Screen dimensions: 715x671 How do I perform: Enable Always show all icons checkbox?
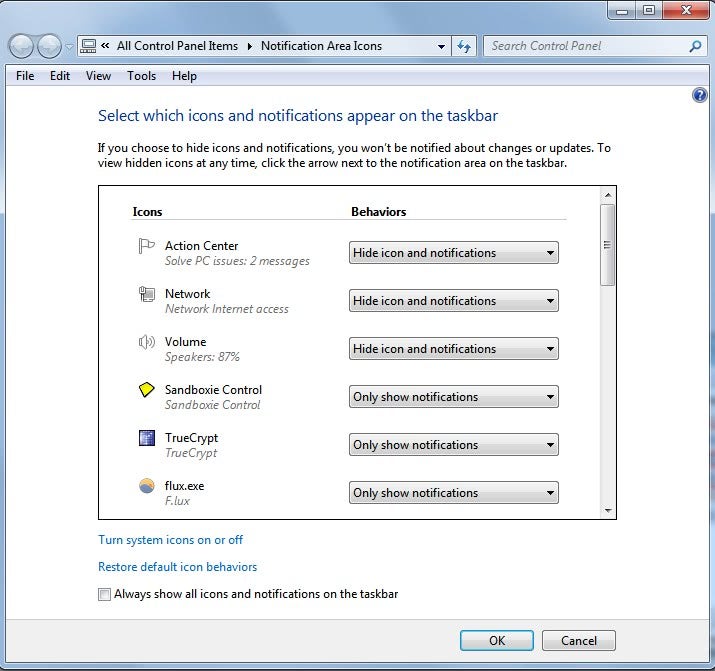click(104, 594)
